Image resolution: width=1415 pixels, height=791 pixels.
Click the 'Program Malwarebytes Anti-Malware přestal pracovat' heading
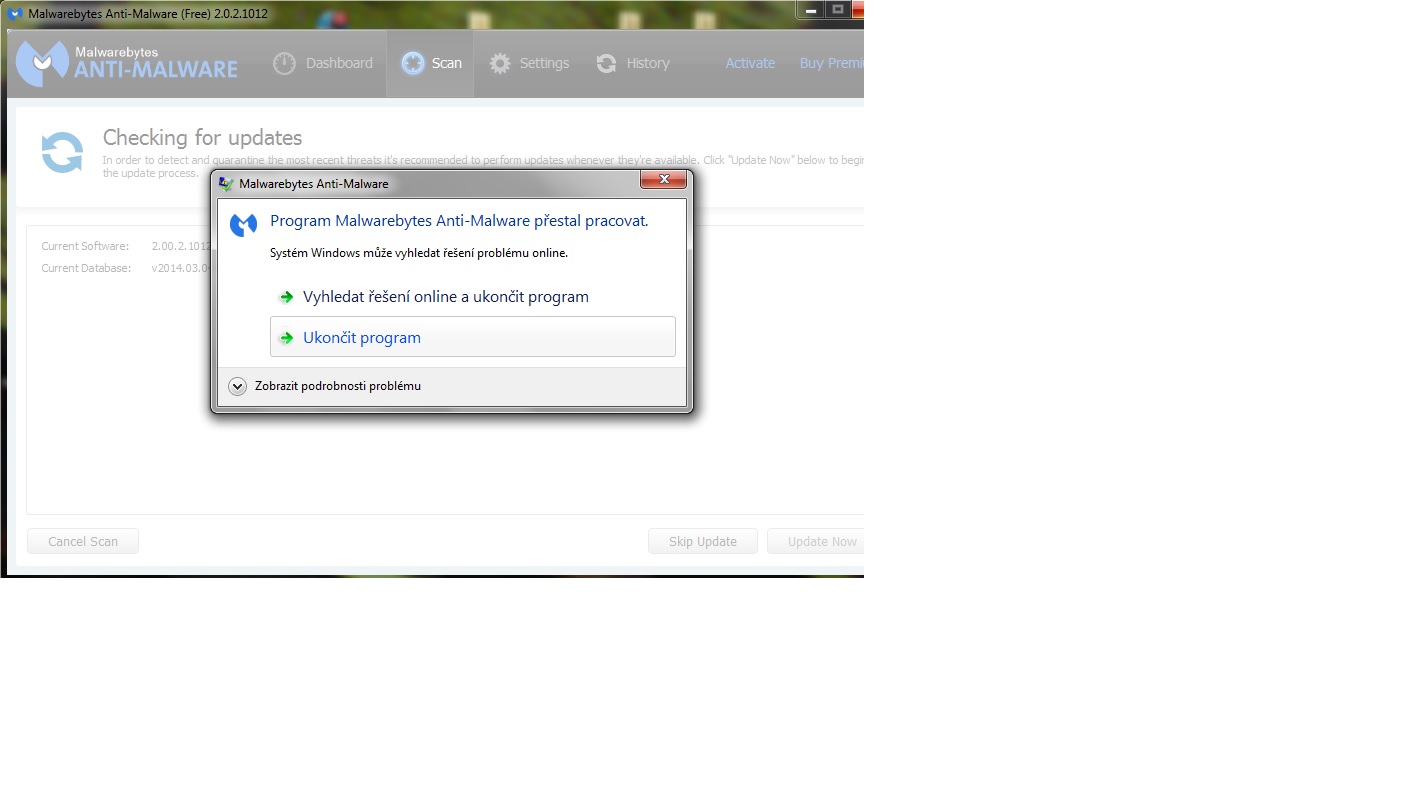(459, 221)
